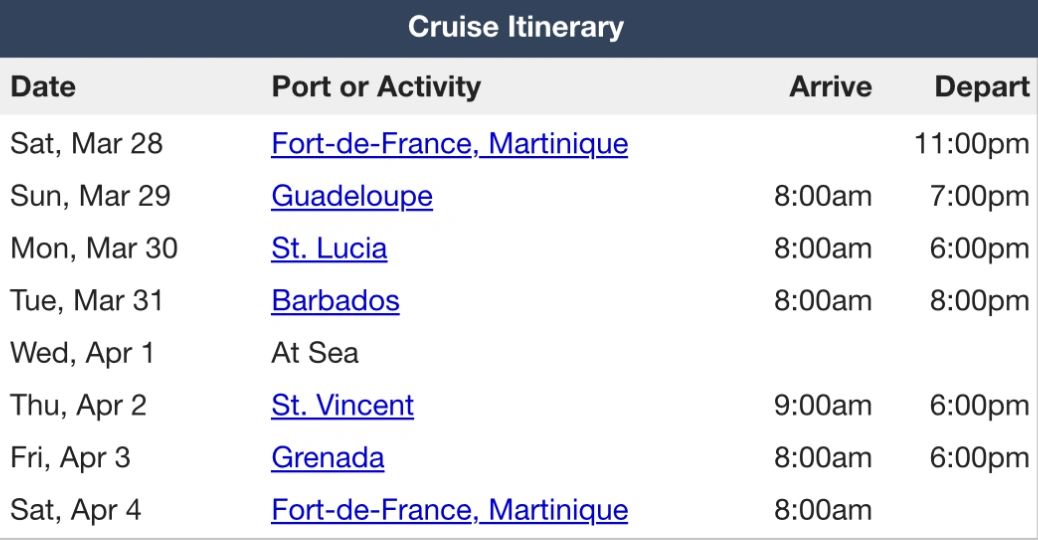
Task: Open the St. Lucia port link
Action: click(328, 248)
